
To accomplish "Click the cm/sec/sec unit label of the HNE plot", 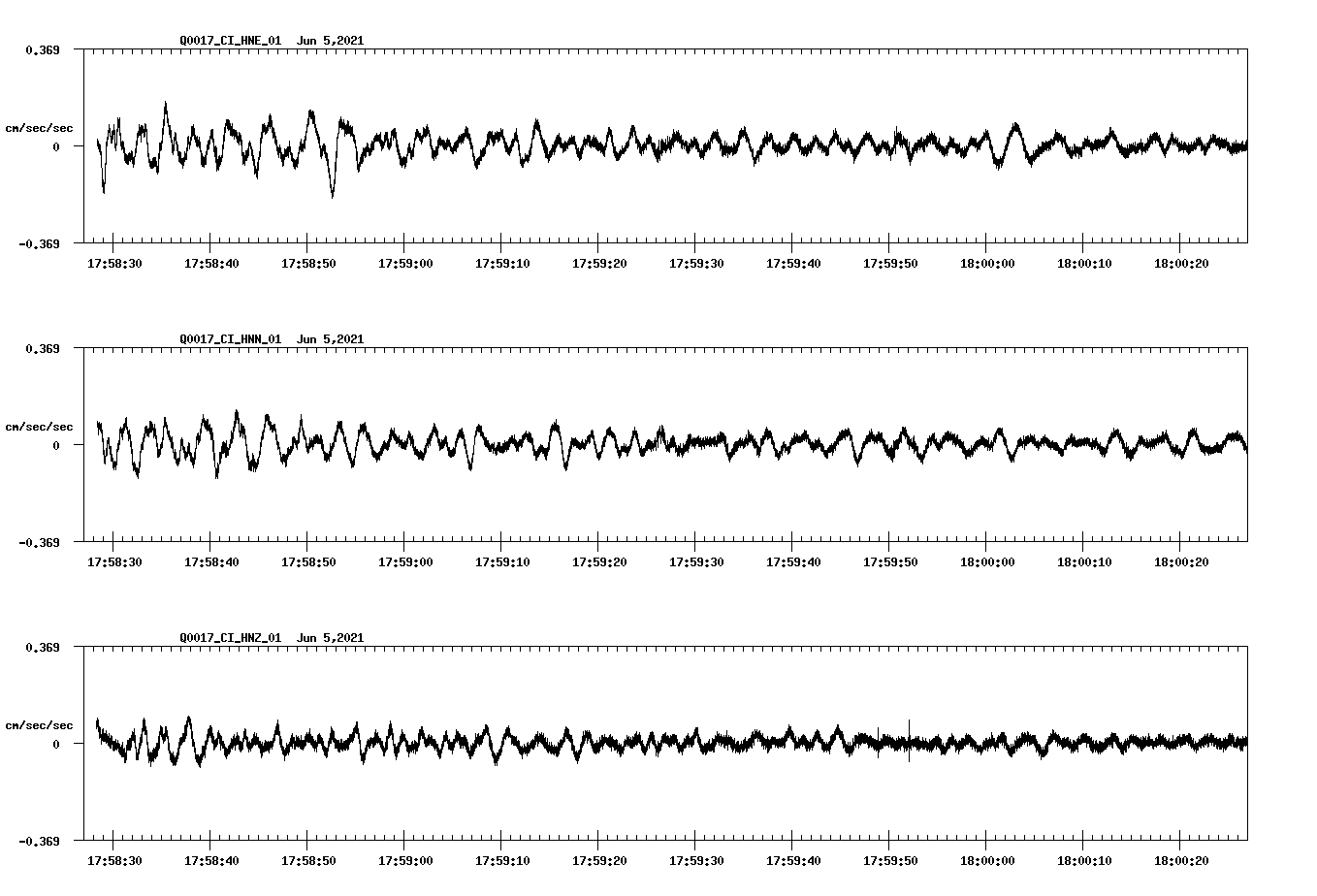I will 39,128.
